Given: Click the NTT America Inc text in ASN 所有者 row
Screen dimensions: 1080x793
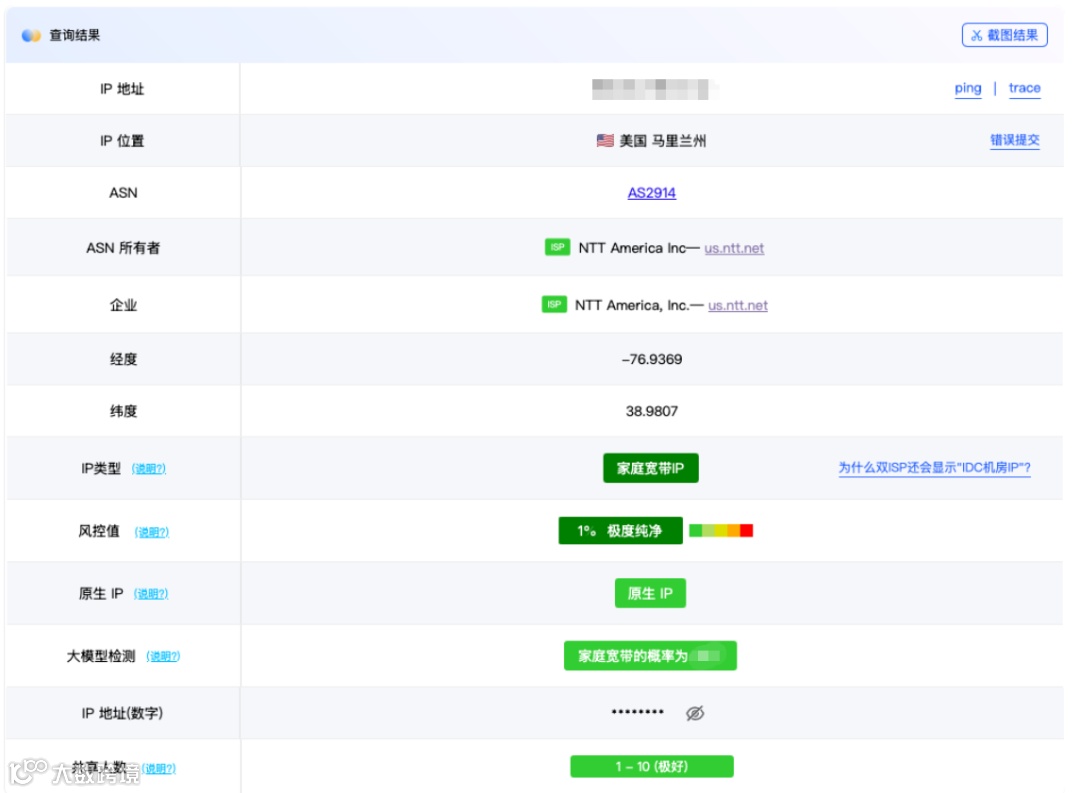Looking at the screenshot, I should coord(632,248).
